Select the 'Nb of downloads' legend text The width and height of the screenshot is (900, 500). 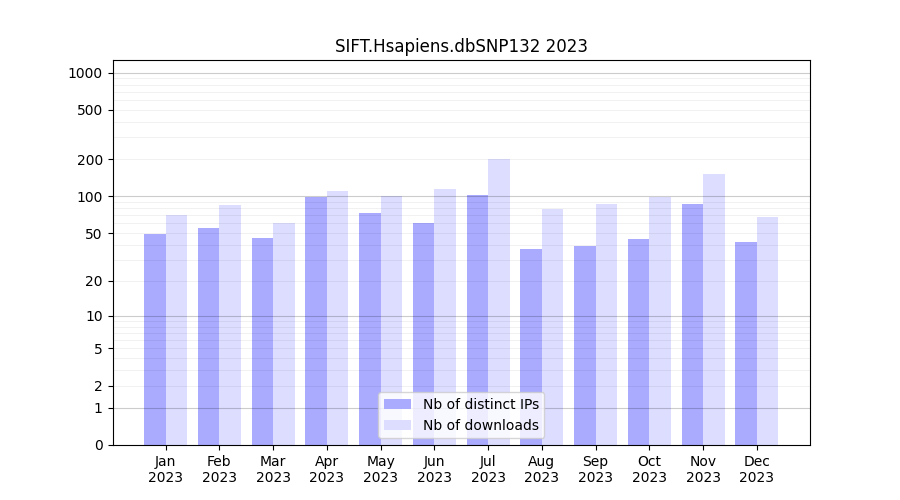480,425
